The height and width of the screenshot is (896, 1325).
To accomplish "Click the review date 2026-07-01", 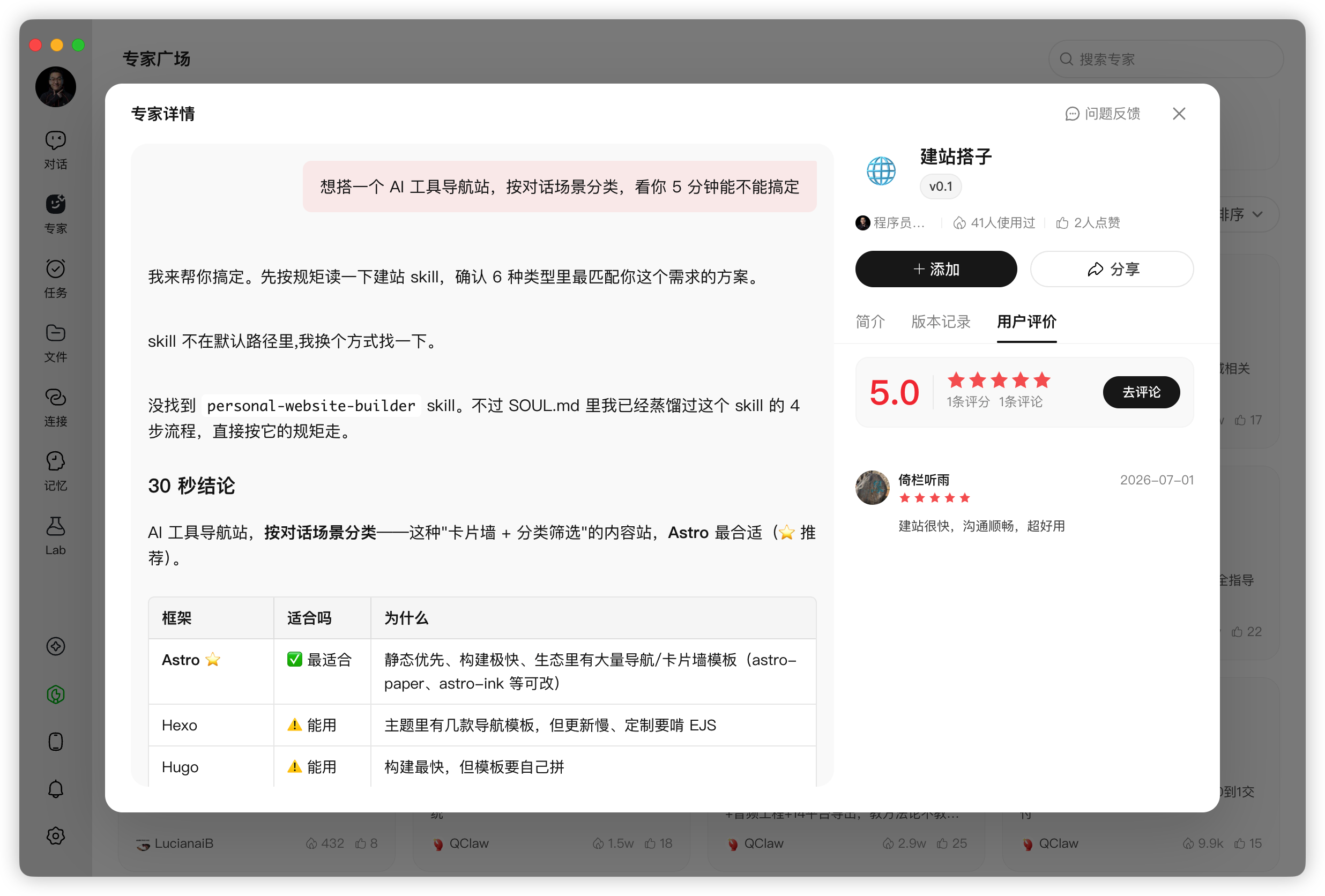I will 1156,480.
